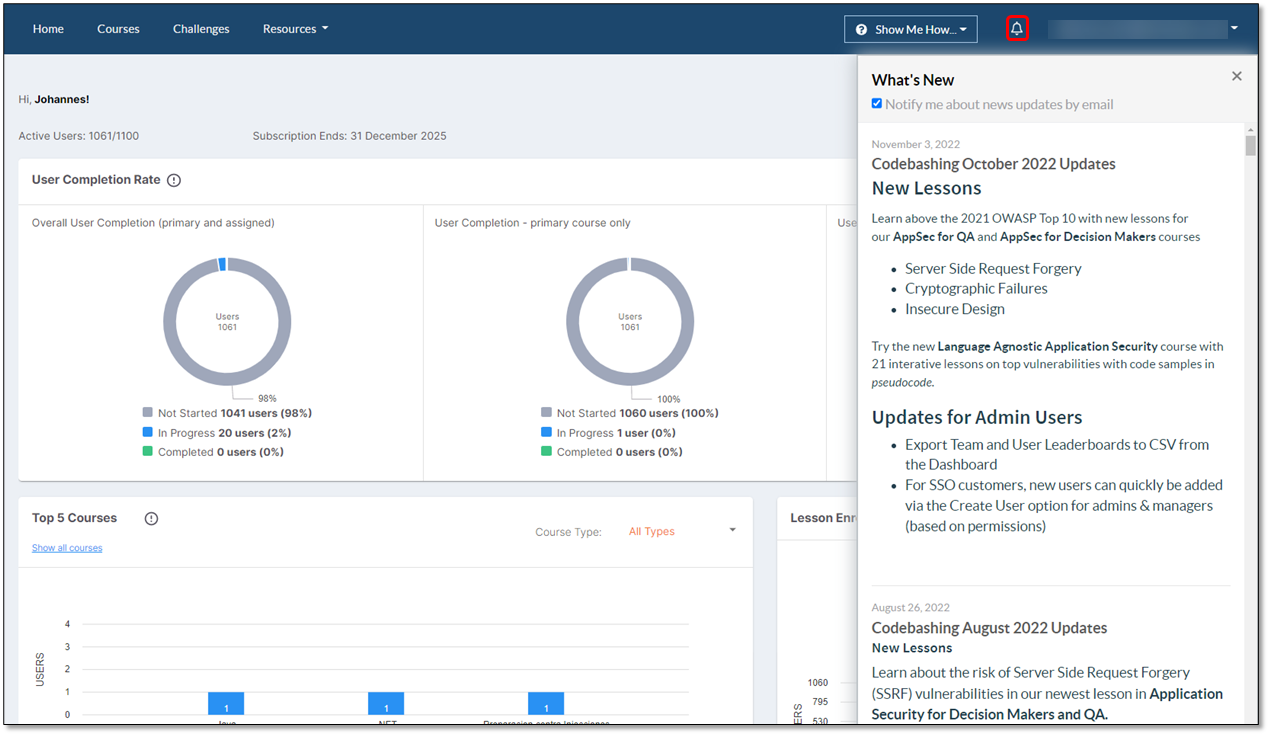
Task: Follow the Show all courses link
Action: click(67, 548)
